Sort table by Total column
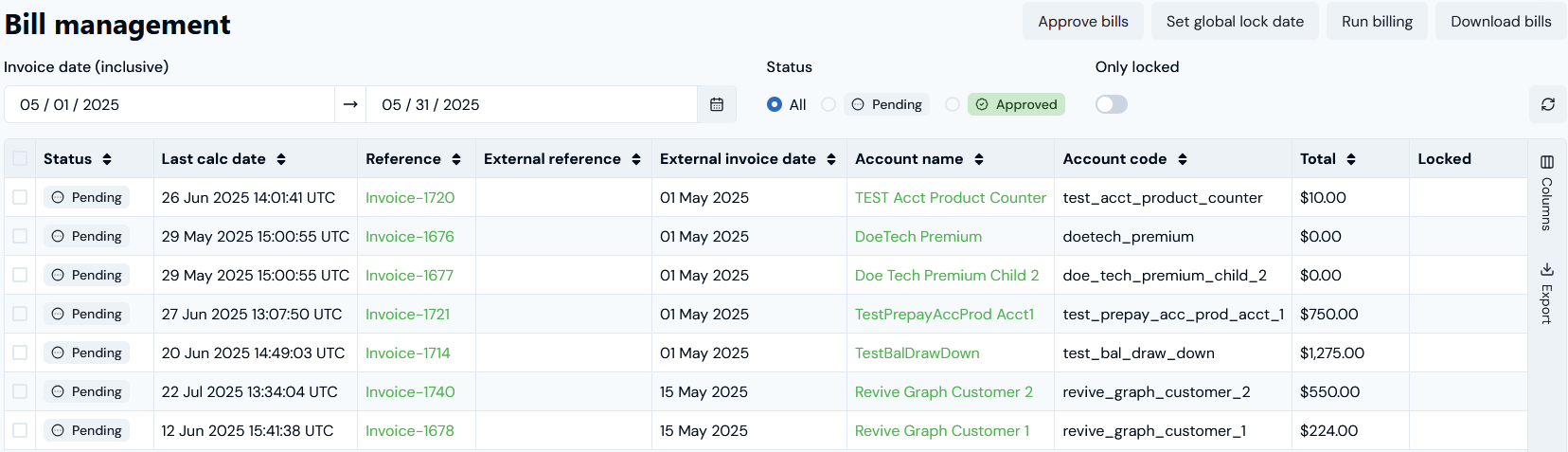Image resolution: width=1568 pixels, height=452 pixels. pyautogui.click(x=1351, y=159)
